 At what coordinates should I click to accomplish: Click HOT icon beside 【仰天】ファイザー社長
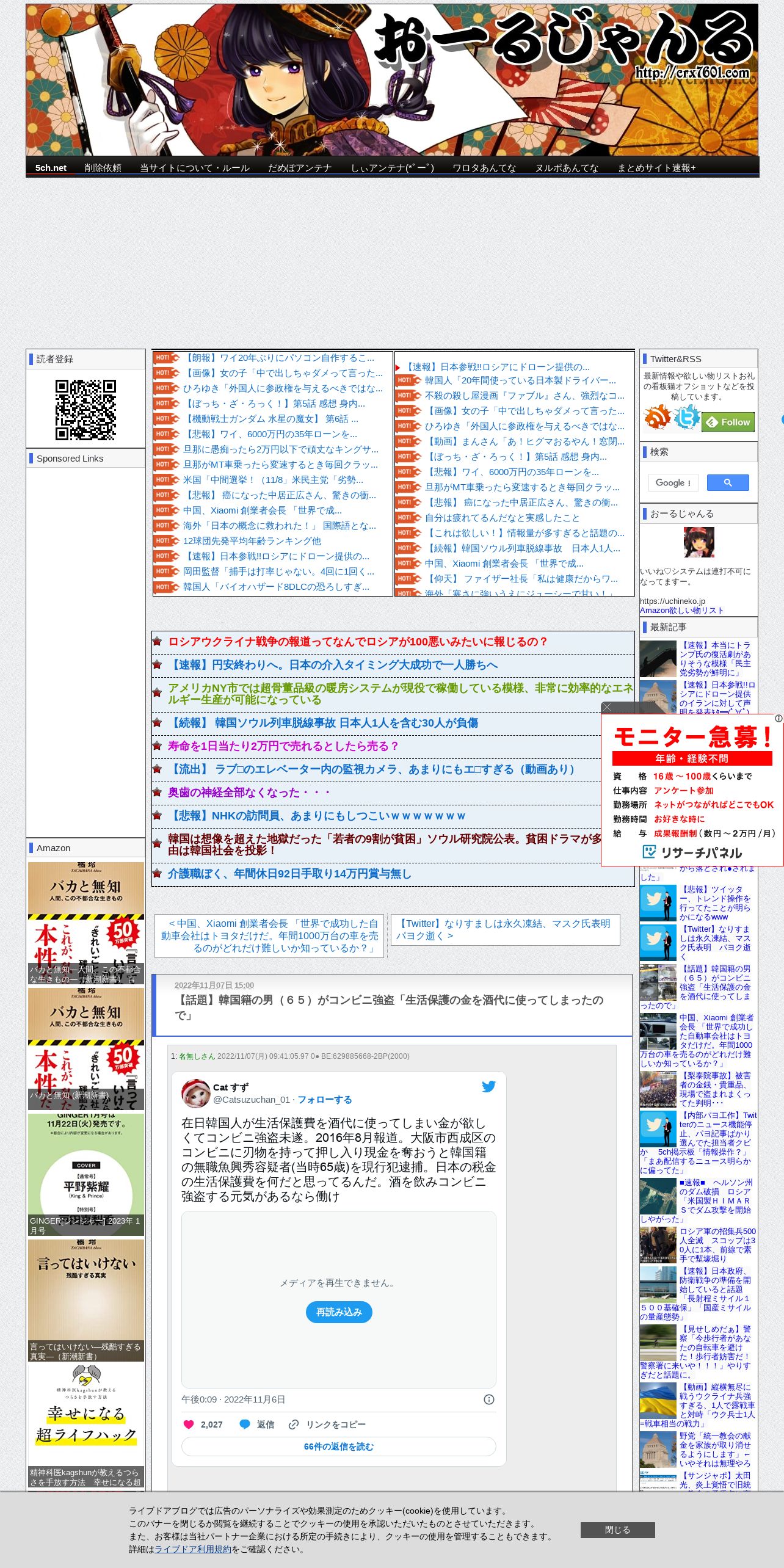(408, 579)
